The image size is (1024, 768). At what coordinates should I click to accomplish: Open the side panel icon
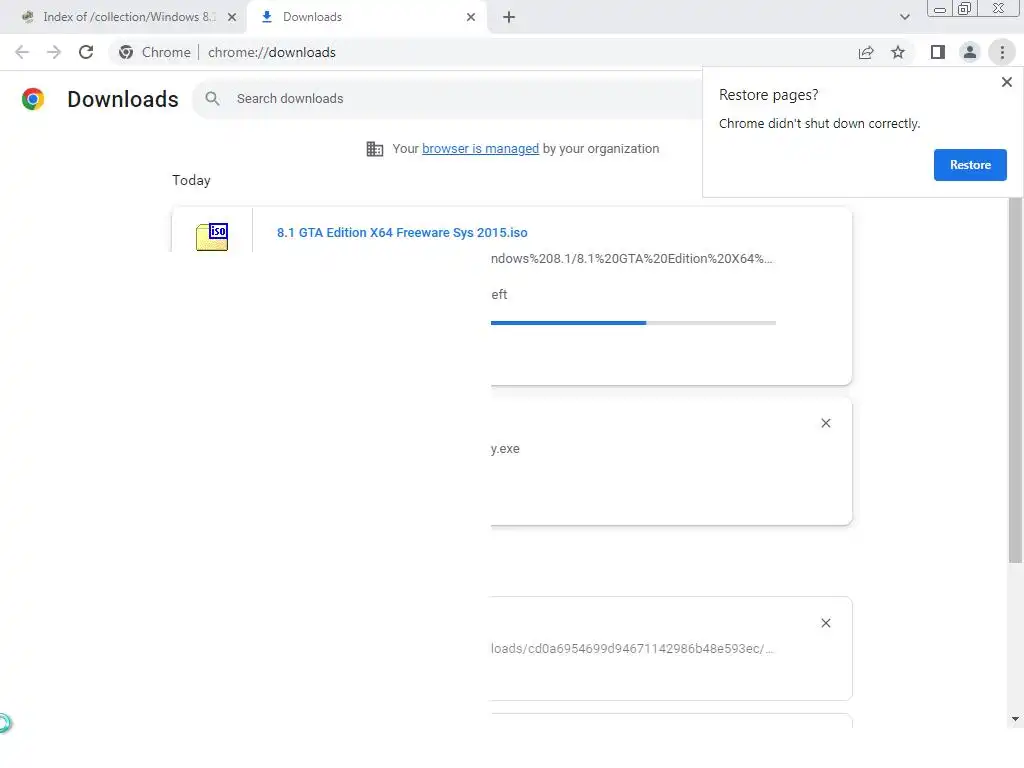point(938,52)
